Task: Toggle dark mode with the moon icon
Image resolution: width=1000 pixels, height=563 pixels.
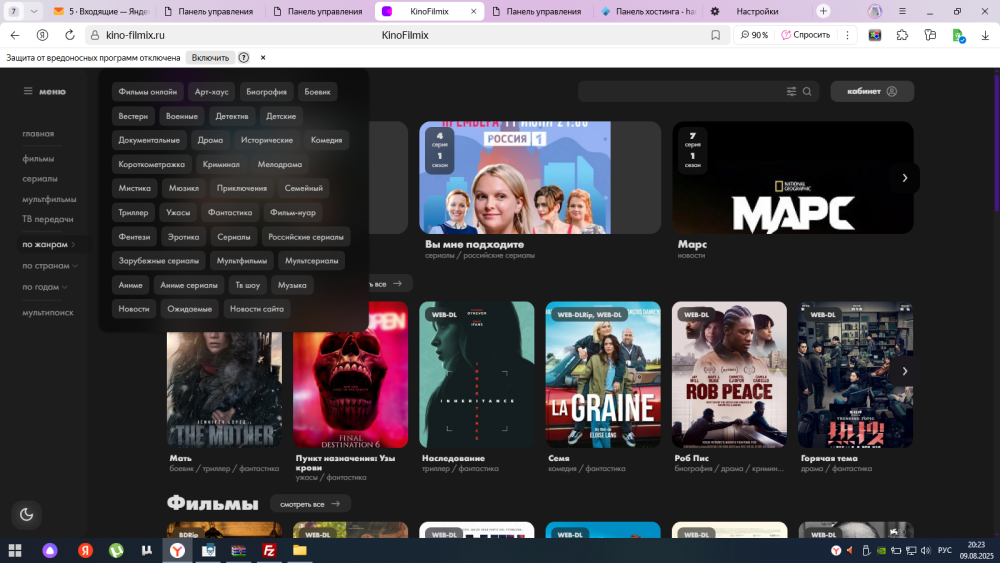Action: pos(26,514)
